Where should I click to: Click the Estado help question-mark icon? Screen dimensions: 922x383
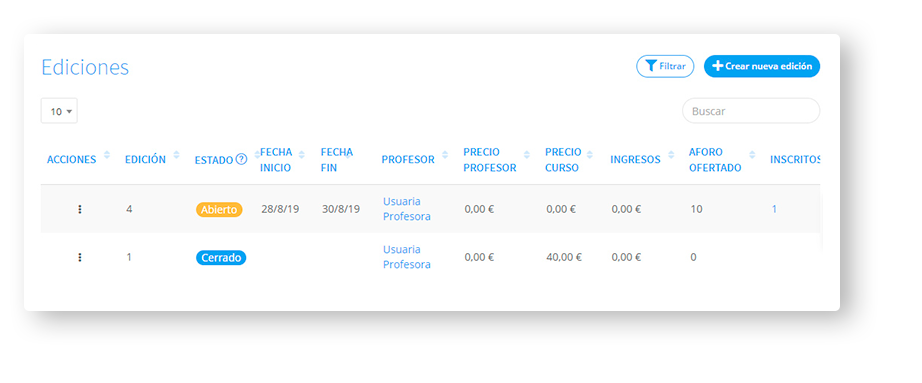241,159
